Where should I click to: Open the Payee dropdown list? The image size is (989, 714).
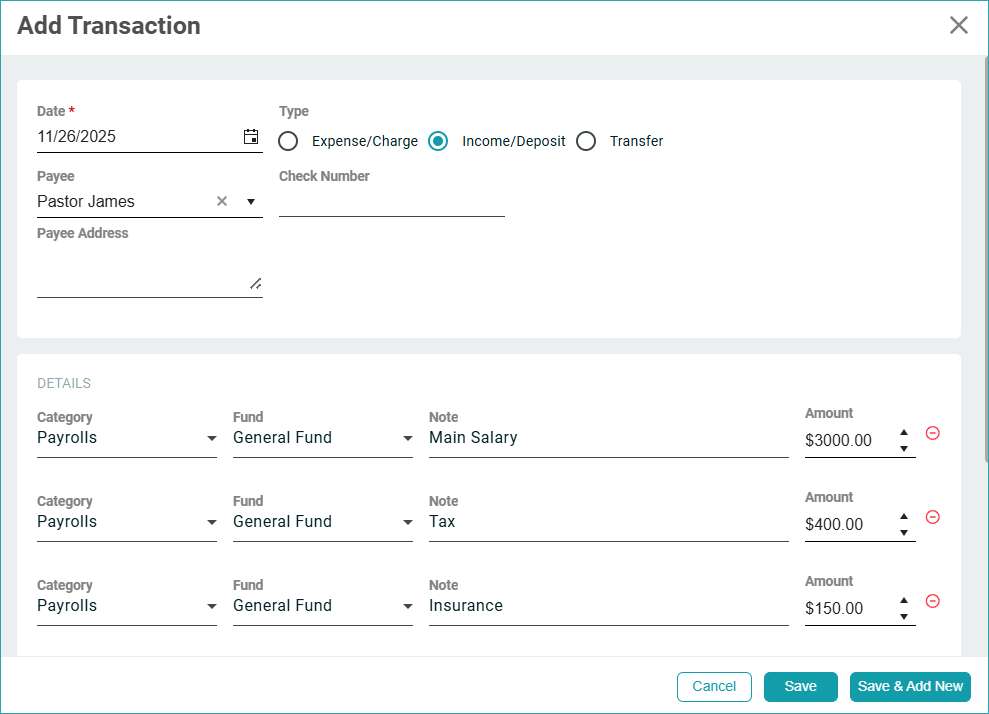click(x=251, y=202)
